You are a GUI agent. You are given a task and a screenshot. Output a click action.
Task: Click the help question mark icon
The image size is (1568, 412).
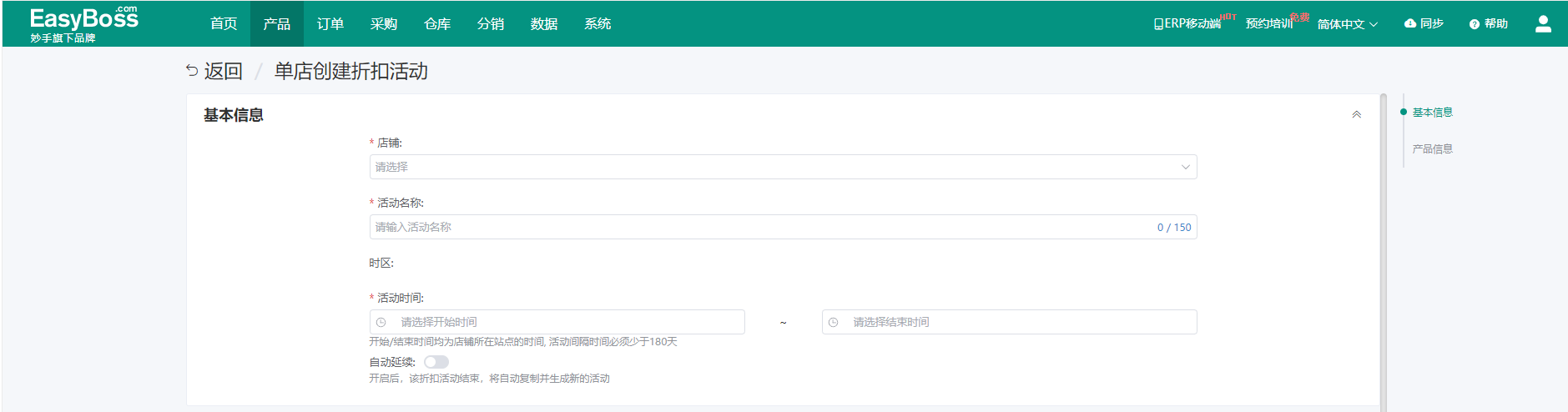1475,24
